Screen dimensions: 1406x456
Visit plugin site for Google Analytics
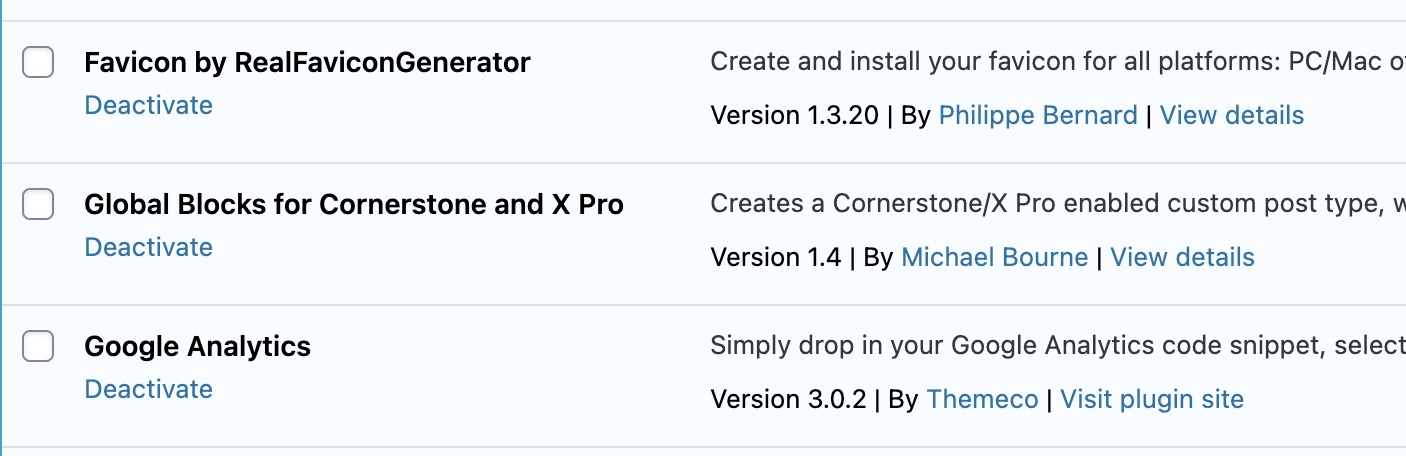tap(1151, 399)
